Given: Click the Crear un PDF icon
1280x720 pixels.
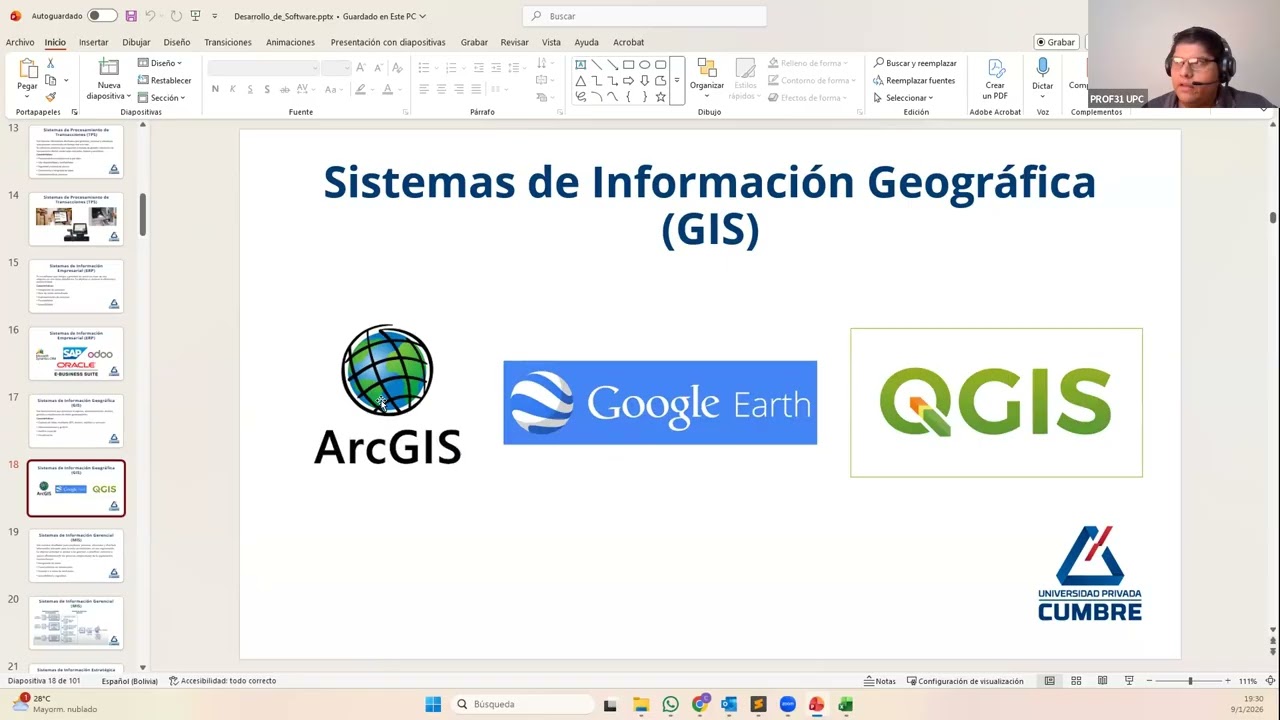Looking at the screenshot, I should click(995, 68).
